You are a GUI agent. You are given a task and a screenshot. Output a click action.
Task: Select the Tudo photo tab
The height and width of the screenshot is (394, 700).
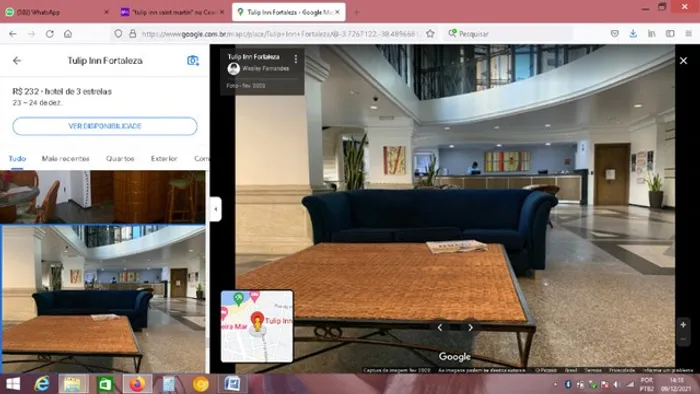pyautogui.click(x=17, y=158)
